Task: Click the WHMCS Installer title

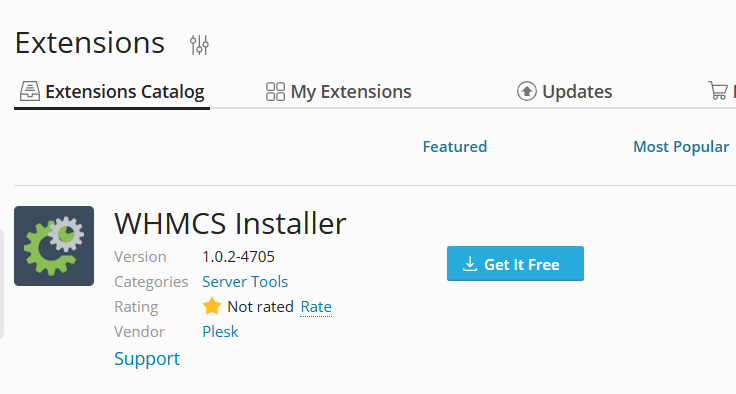Action: point(230,223)
